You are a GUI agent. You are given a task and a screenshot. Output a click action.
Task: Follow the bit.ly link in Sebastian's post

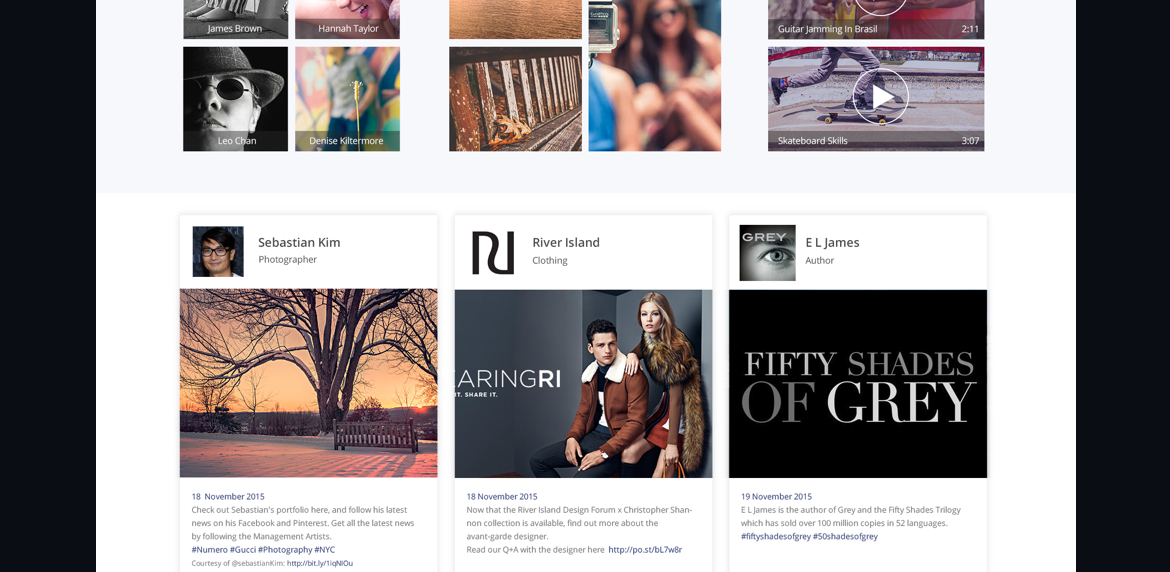click(x=320, y=563)
